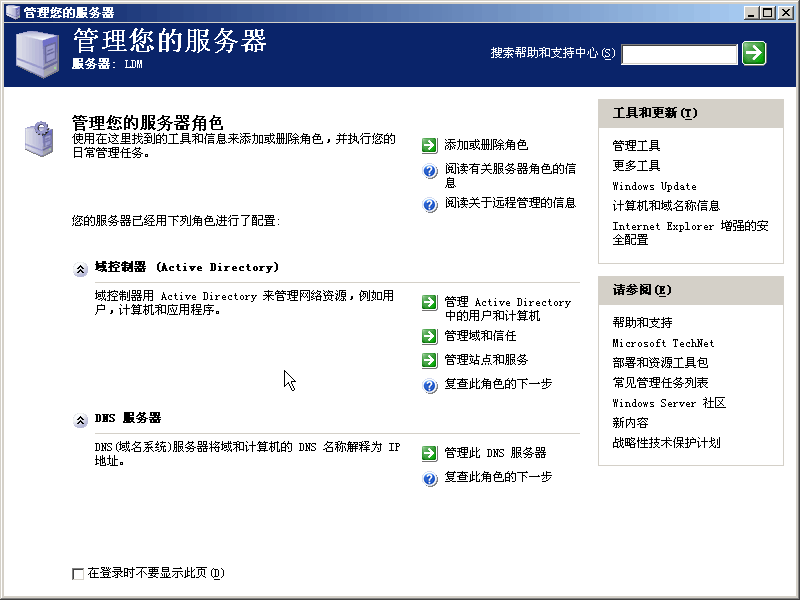
Task: Open Windows Update link
Action: 654,186
